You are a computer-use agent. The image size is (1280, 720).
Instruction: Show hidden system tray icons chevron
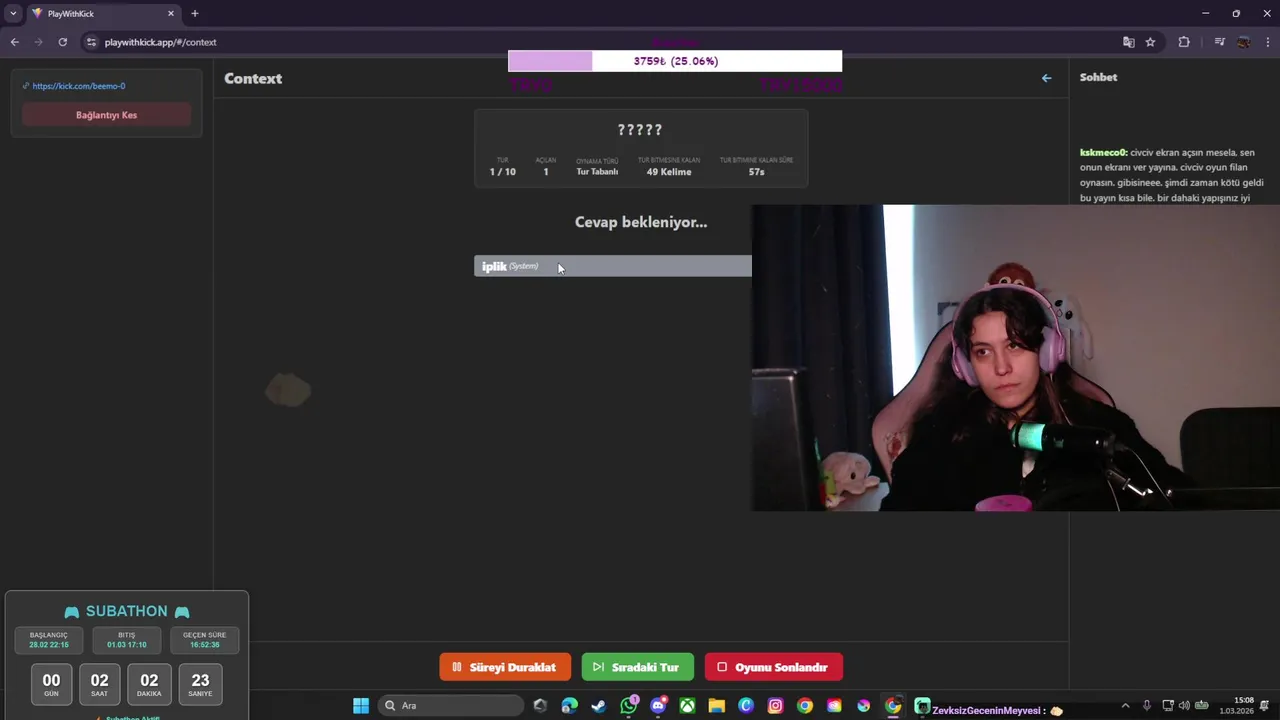[x=1125, y=706]
